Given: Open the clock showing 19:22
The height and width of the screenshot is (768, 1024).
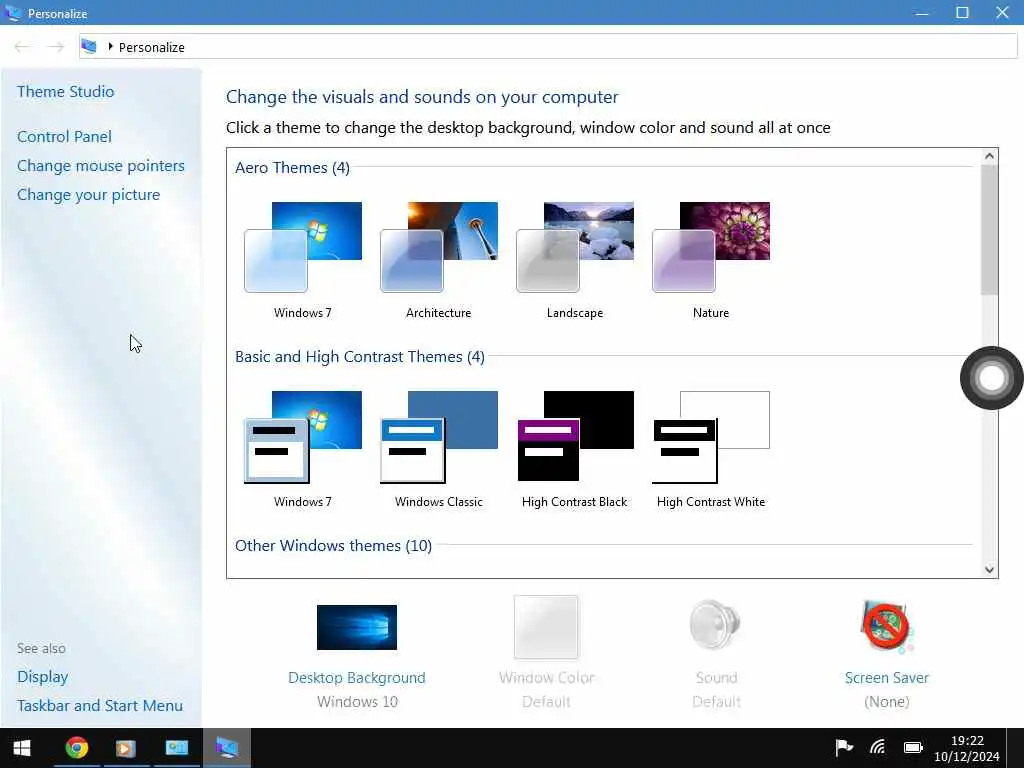Looking at the screenshot, I should pos(967,748).
